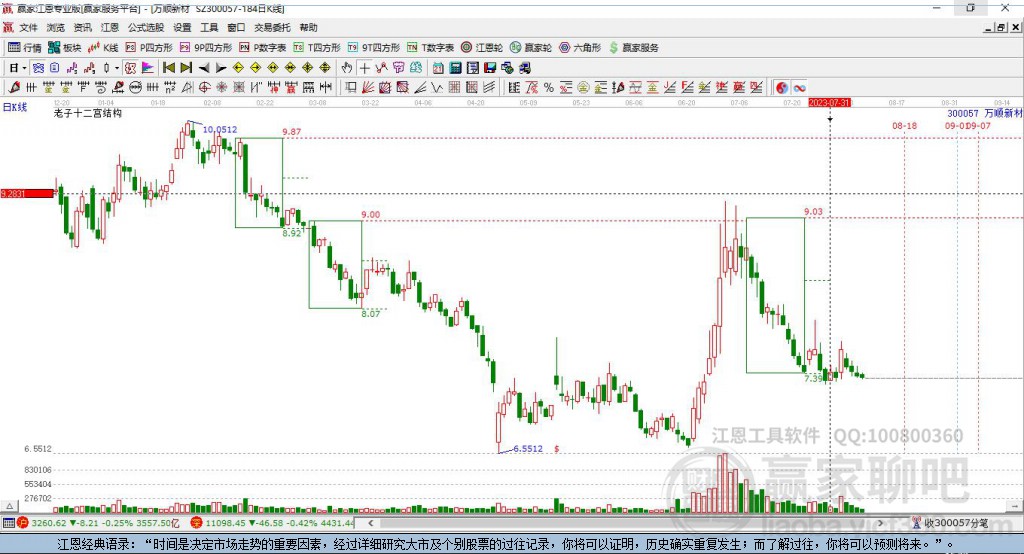This screenshot has height=554, width=1024.
Task: Select the red Gann fan lines tool
Action: pyautogui.click(x=368, y=88)
